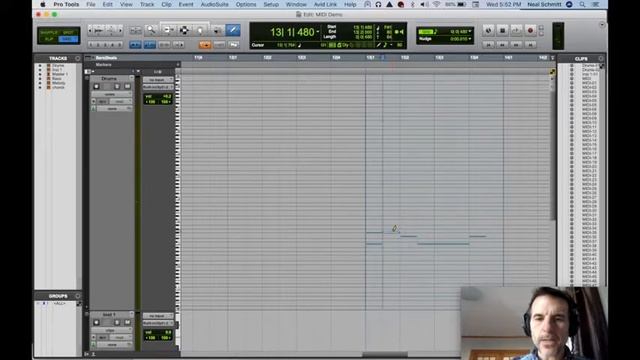Screen dimensions: 640x360
Task: Click the main counter 13|1|480 field
Action: (292, 32)
